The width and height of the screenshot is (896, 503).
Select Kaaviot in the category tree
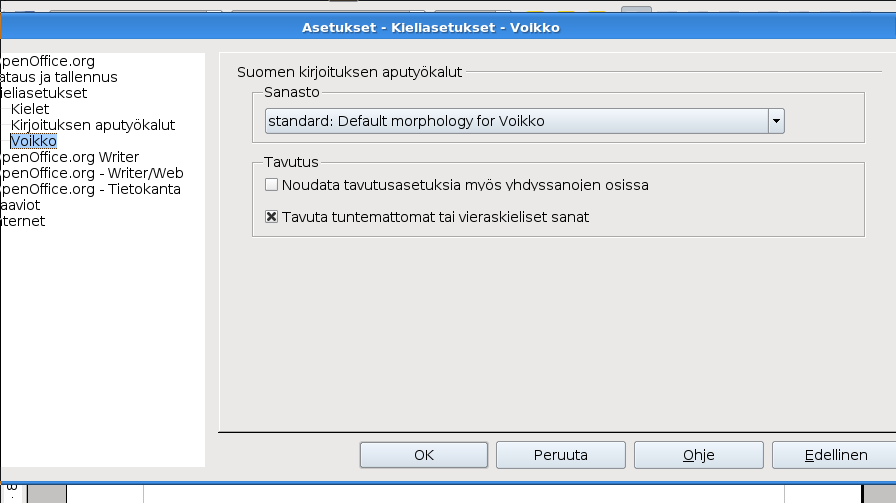click(x=22, y=205)
